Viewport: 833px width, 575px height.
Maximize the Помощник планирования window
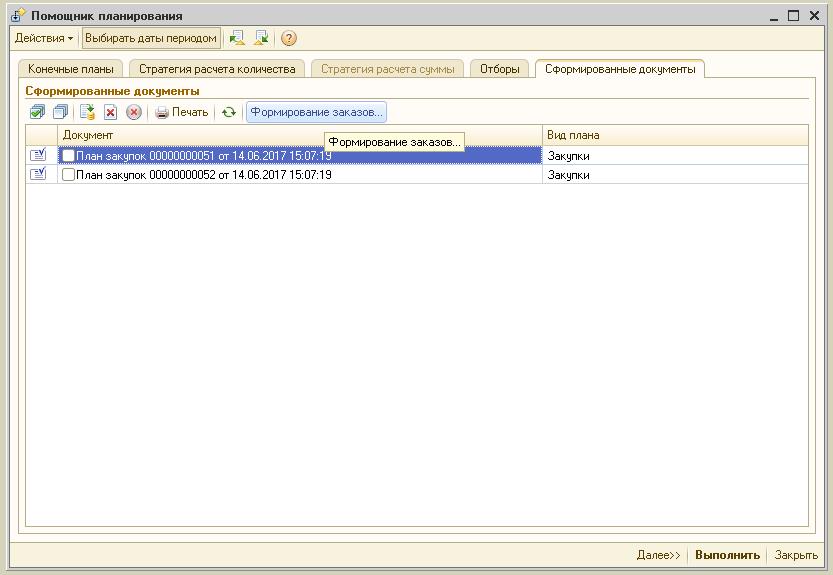click(793, 16)
